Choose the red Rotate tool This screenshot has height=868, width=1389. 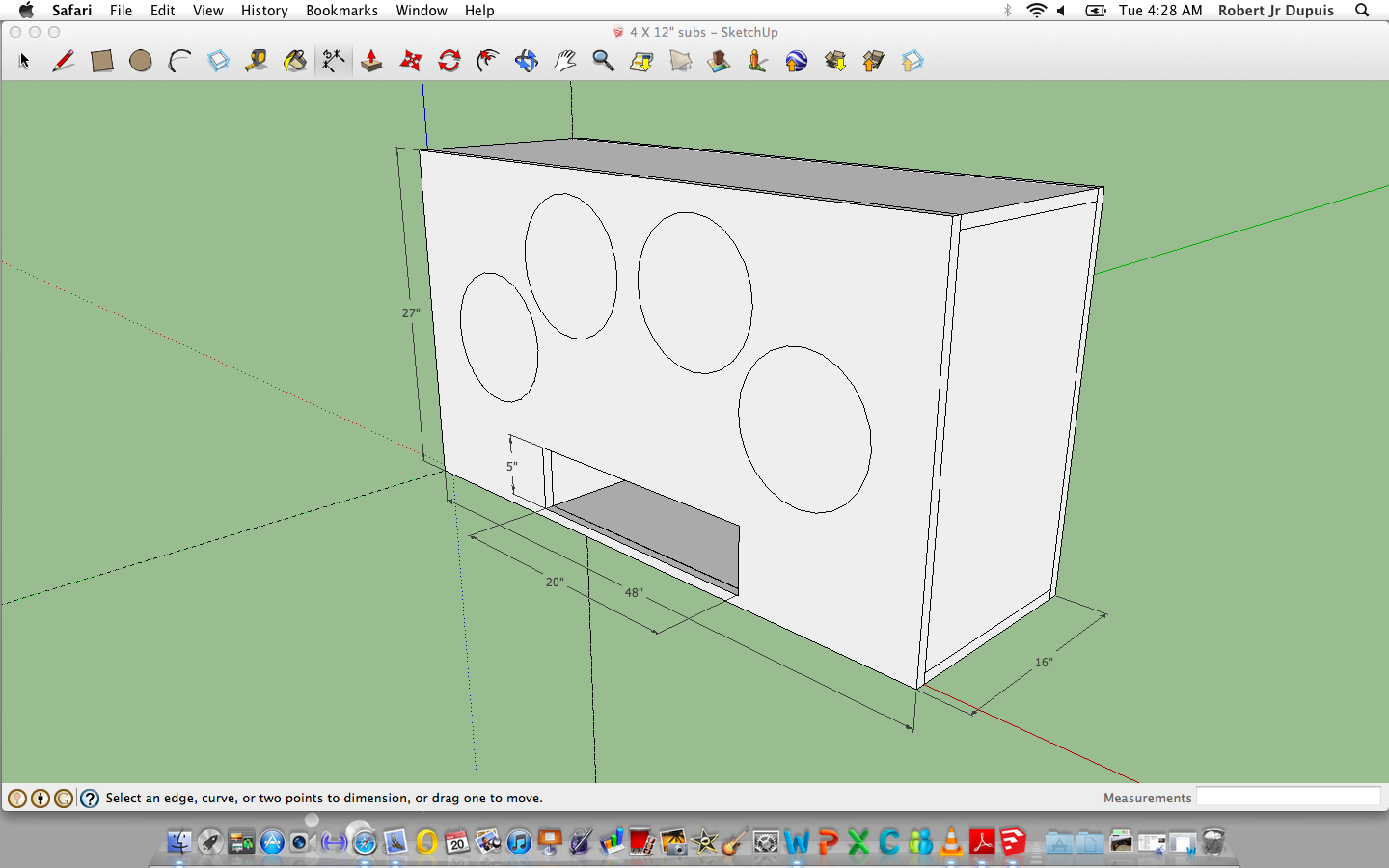pos(449,61)
